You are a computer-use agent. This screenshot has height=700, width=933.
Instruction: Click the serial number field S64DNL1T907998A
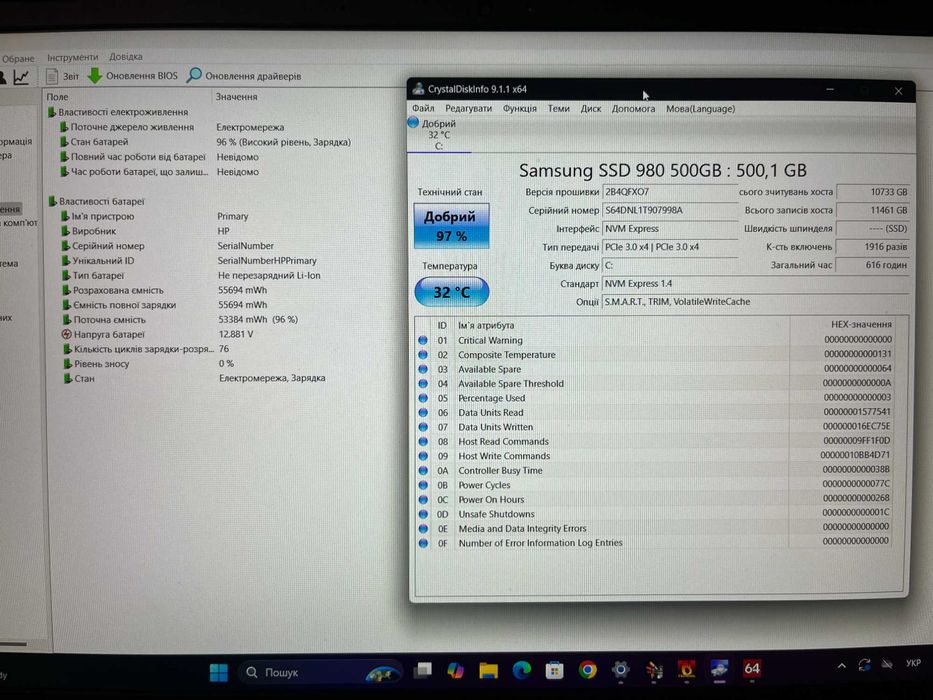pos(670,210)
